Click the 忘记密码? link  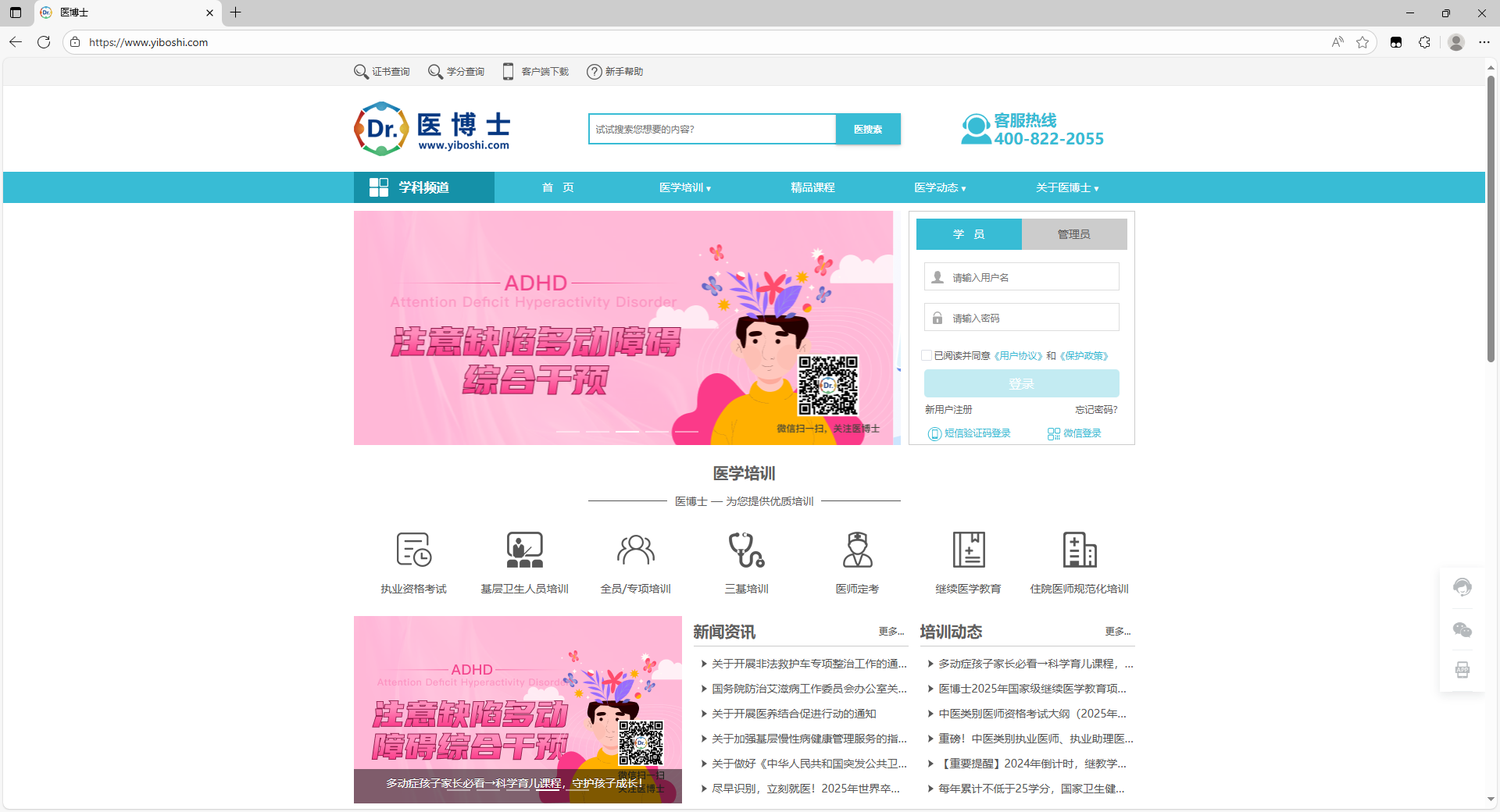(1095, 410)
